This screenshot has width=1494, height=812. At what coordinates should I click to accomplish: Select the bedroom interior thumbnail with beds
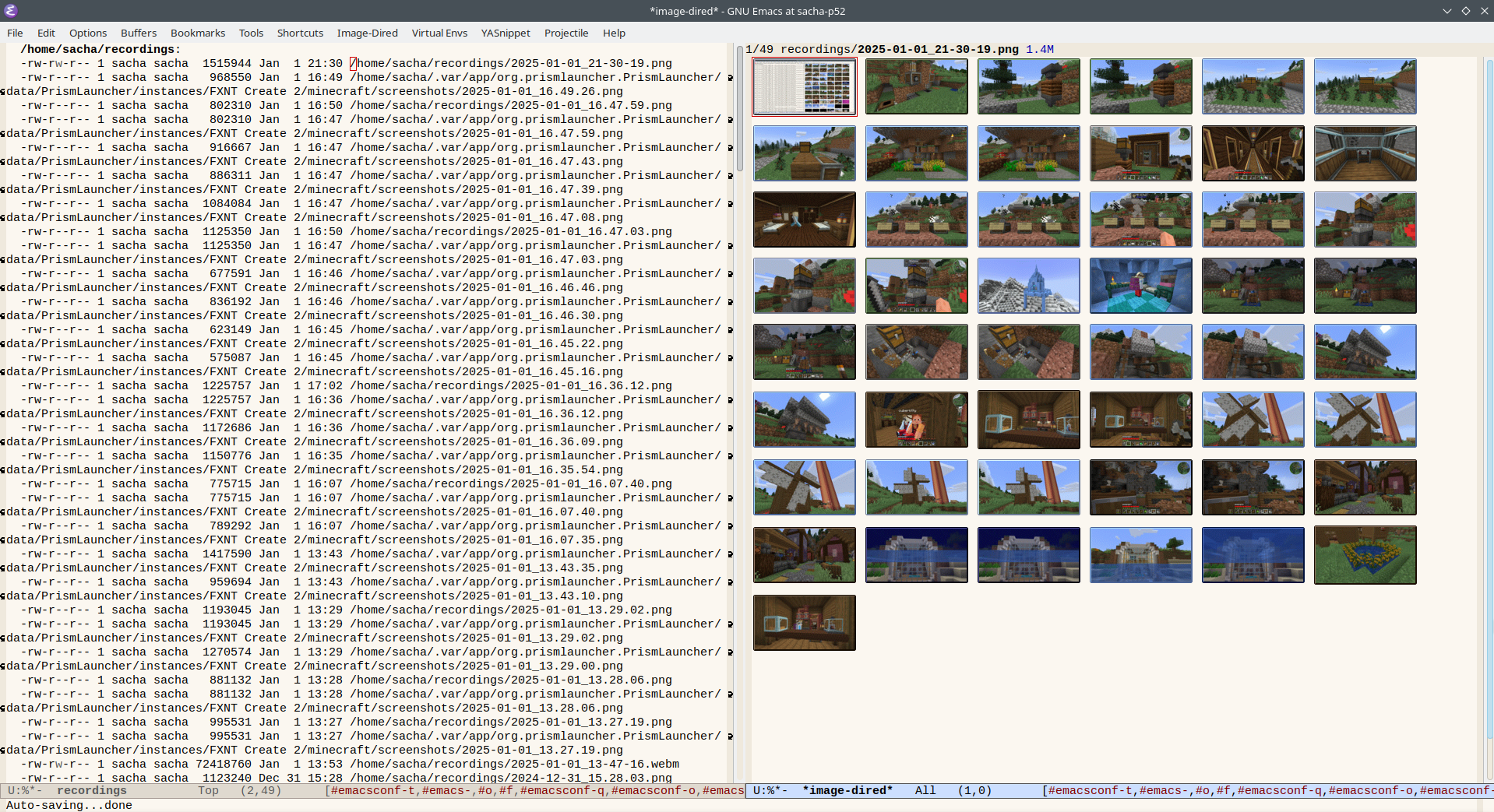coord(805,220)
